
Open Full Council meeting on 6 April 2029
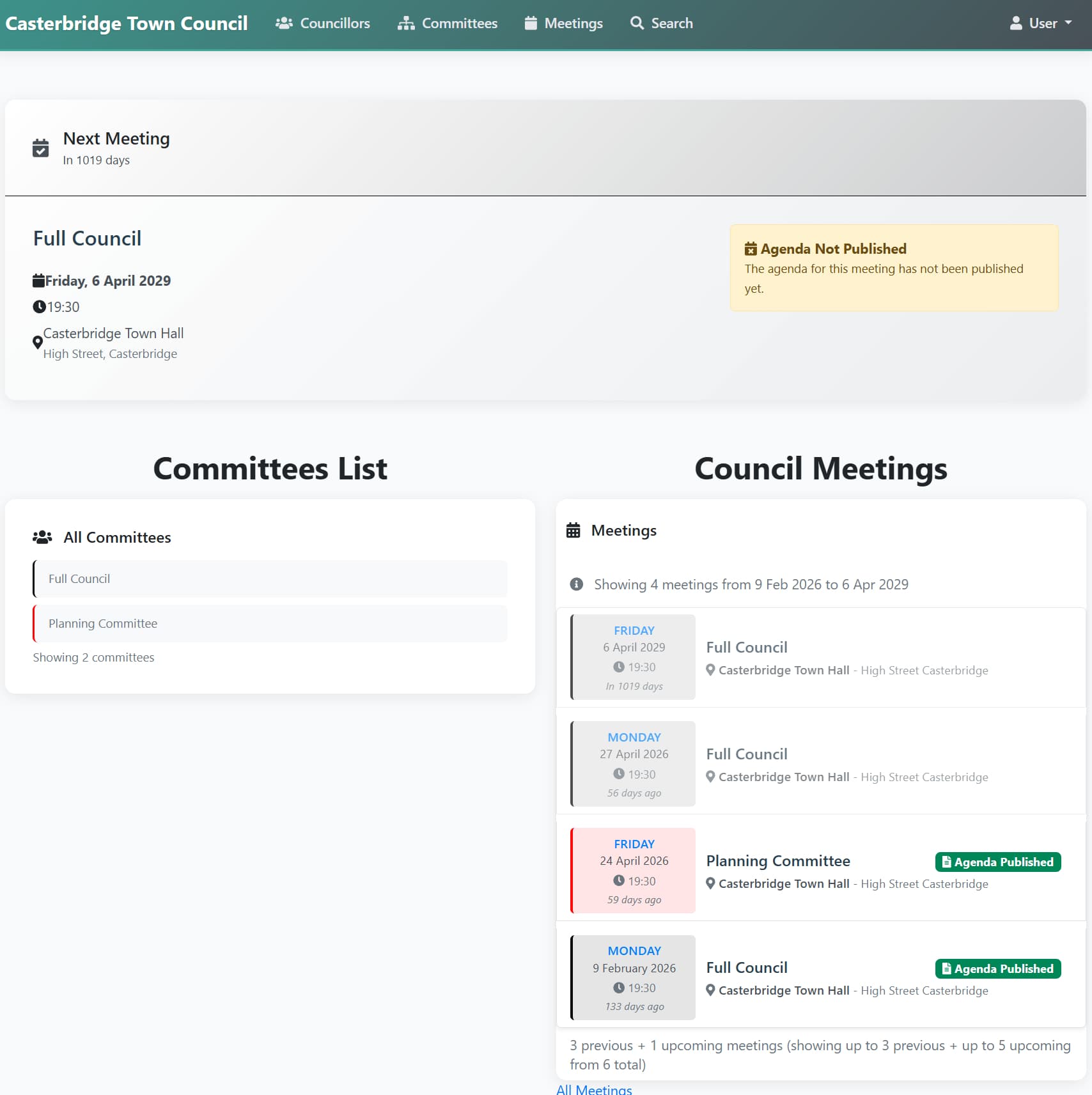(x=747, y=648)
